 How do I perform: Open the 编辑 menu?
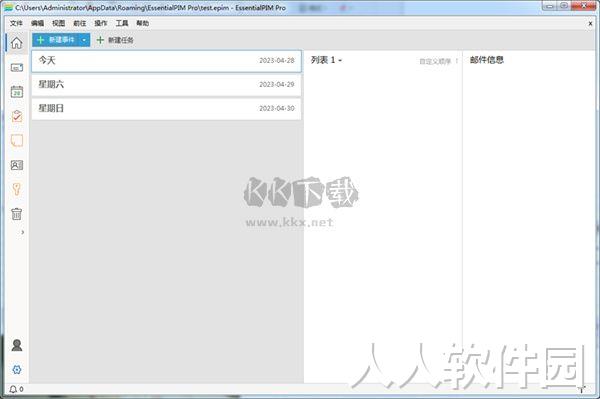(38, 23)
